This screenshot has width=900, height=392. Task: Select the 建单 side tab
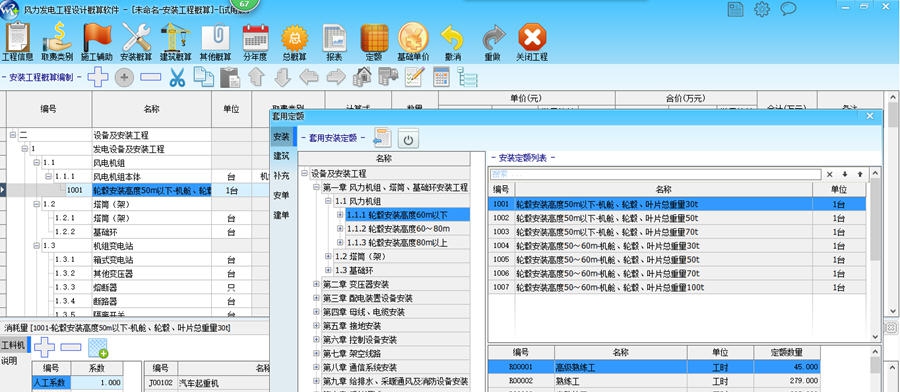click(281, 215)
